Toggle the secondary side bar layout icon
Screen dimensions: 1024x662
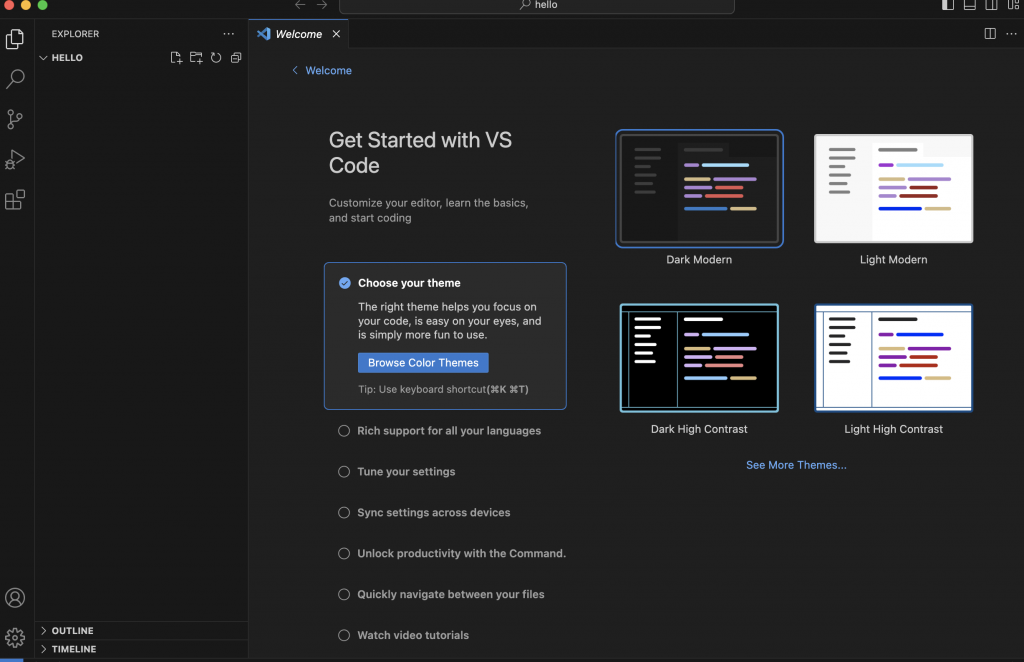991,5
